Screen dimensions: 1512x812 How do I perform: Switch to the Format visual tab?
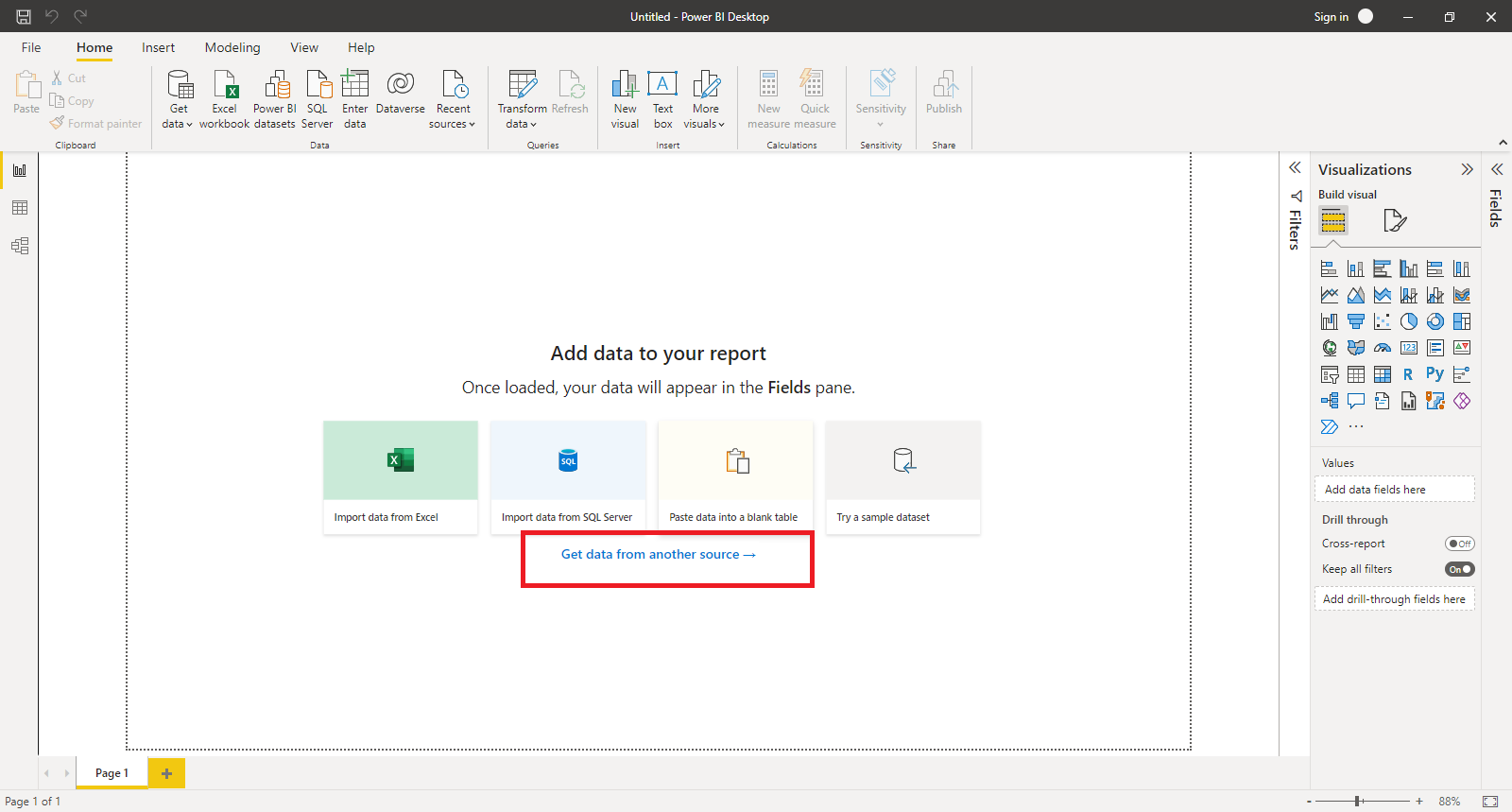point(1395,220)
